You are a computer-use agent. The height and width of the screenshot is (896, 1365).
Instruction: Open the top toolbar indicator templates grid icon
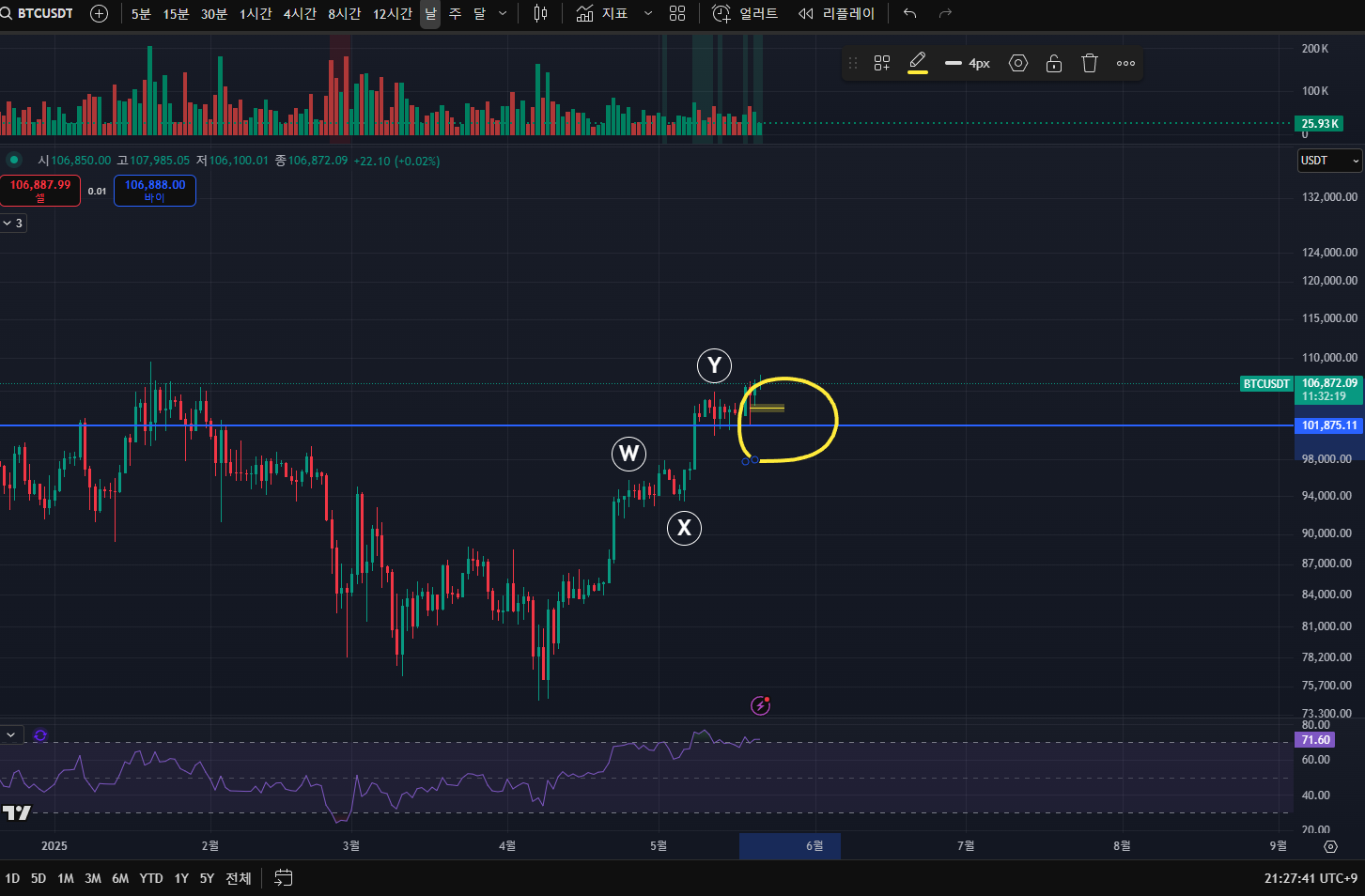pyautogui.click(x=677, y=13)
